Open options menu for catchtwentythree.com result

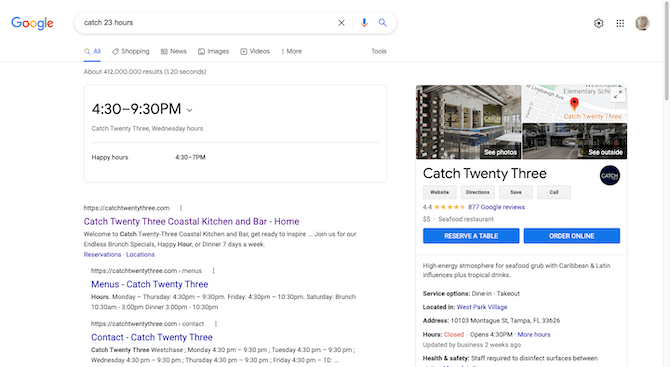point(181,208)
